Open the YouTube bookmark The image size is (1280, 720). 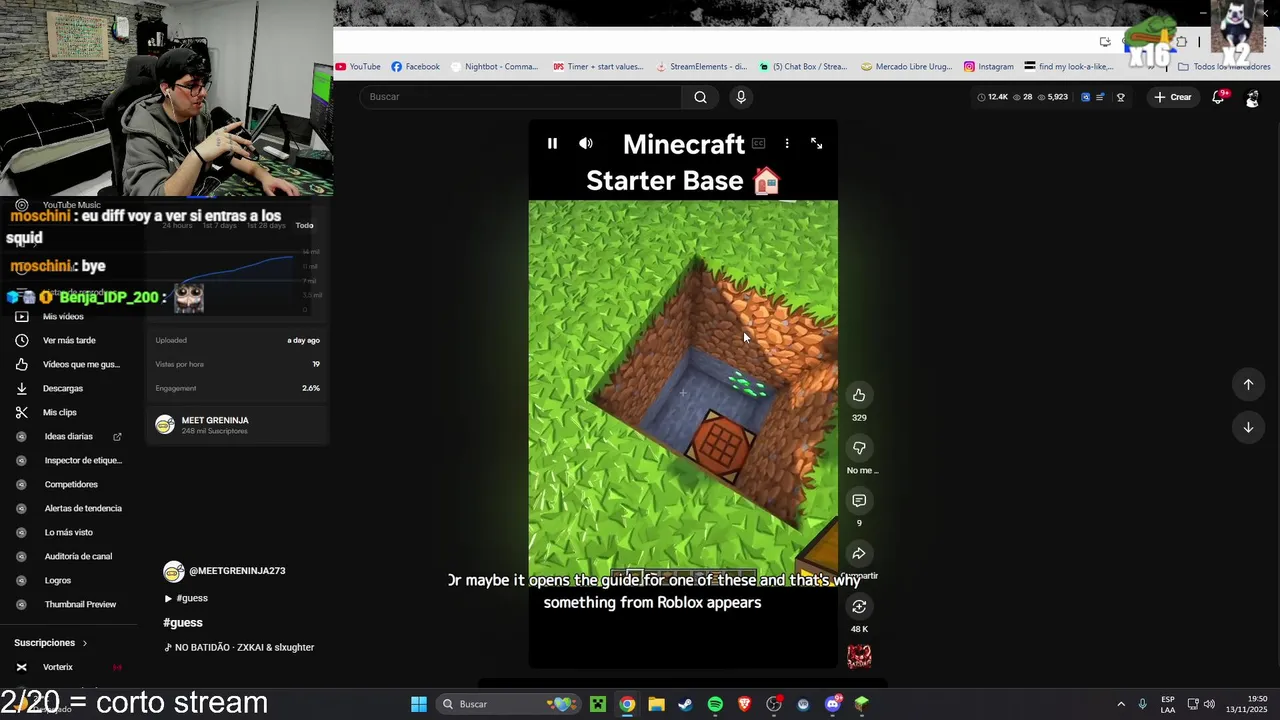coord(358,67)
